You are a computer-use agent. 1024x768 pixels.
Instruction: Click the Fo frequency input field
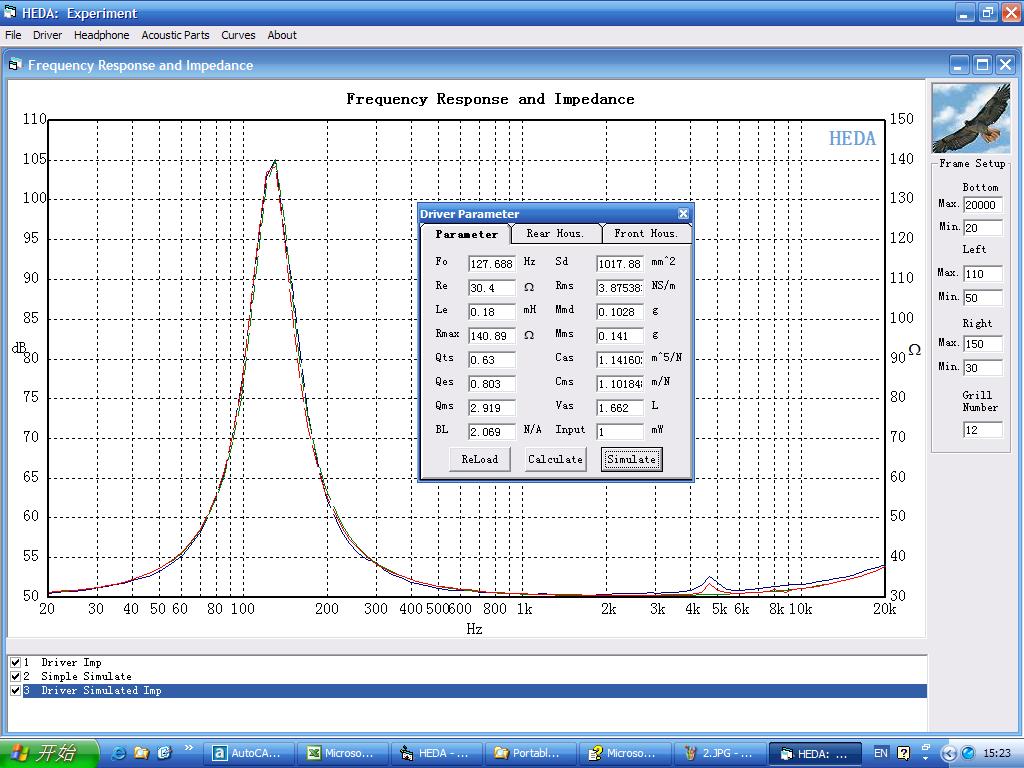(x=491, y=264)
